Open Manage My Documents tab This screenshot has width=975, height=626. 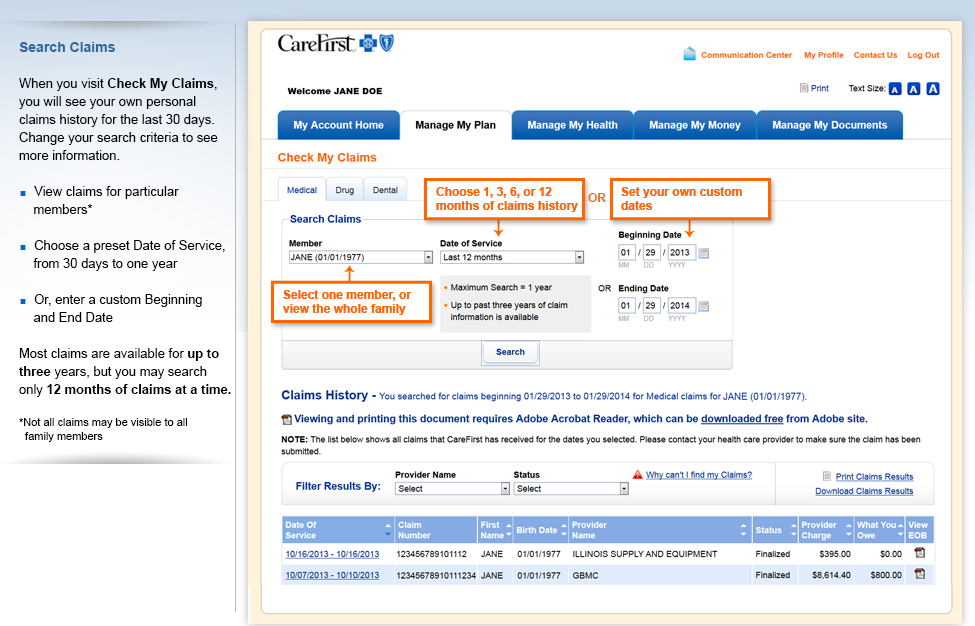coord(829,125)
